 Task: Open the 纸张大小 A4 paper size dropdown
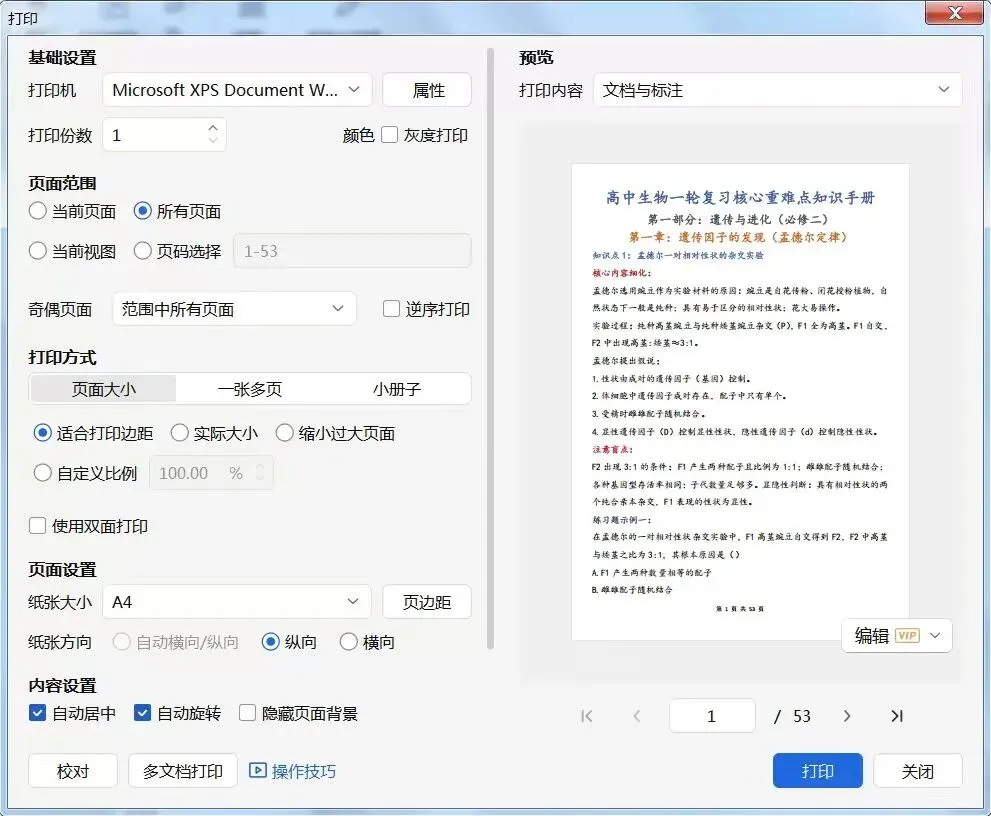(x=236, y=602)
